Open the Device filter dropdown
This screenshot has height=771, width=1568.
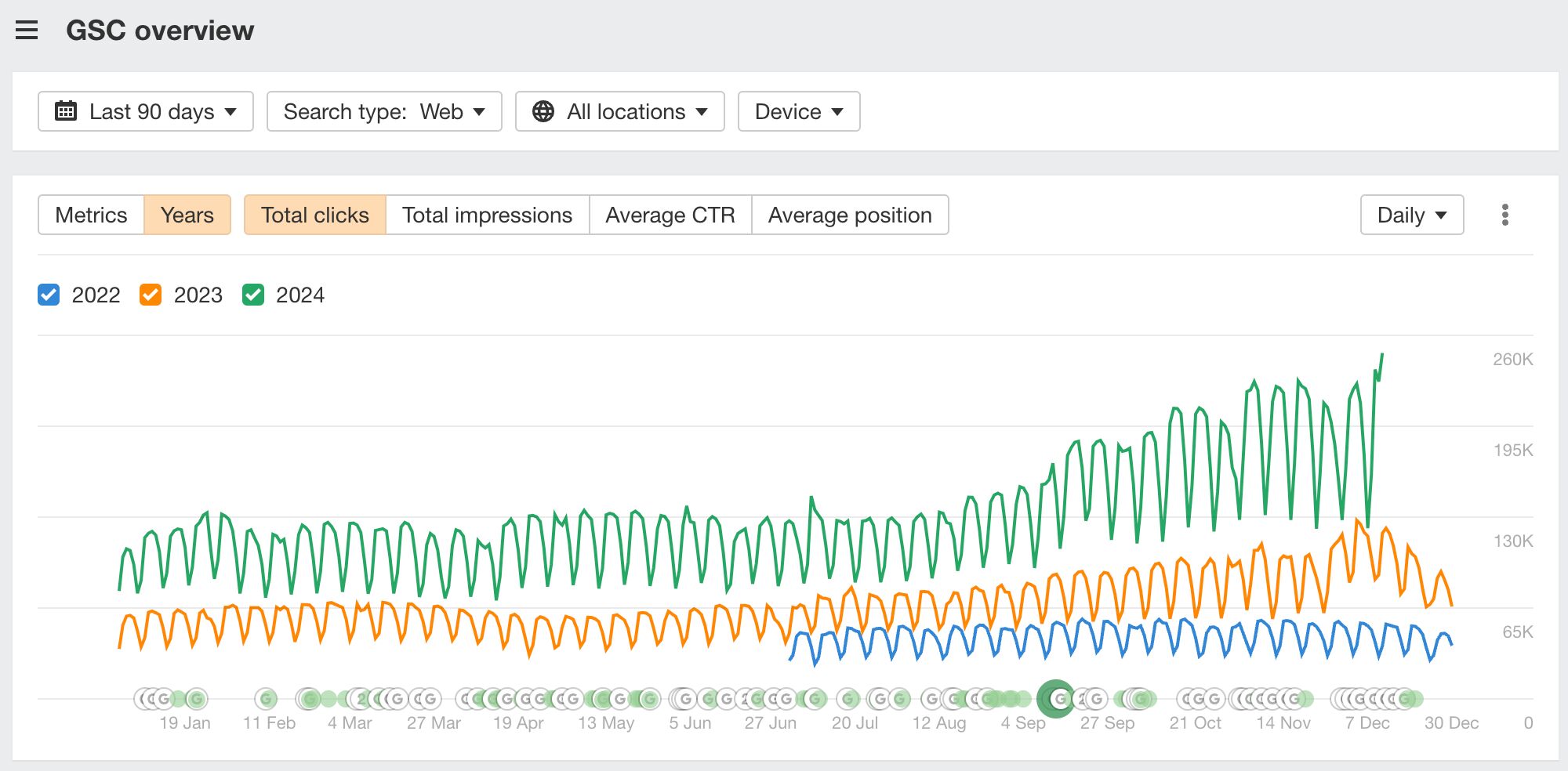(x=798, y=111)
